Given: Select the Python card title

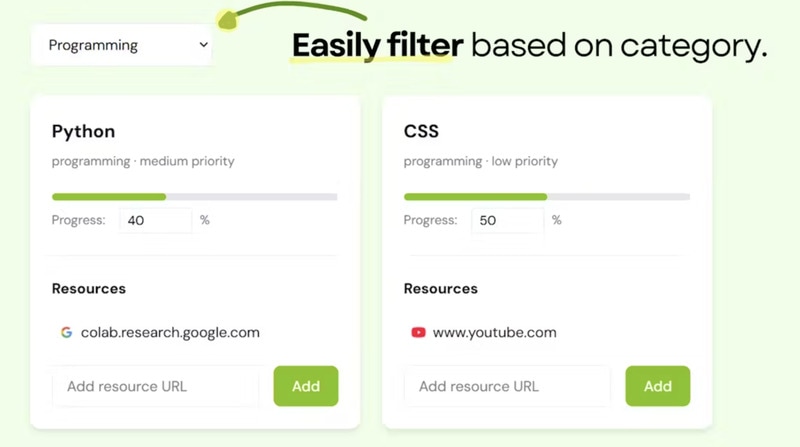Looking at the screenshot, I should point(83,131).
